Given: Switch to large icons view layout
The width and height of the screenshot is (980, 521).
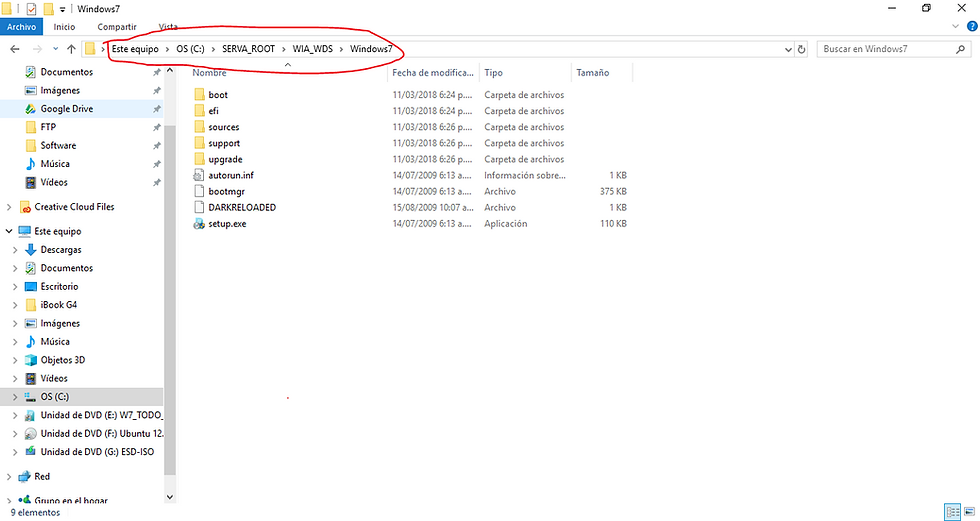Looking at the screenshot, I should coord(970,512).
